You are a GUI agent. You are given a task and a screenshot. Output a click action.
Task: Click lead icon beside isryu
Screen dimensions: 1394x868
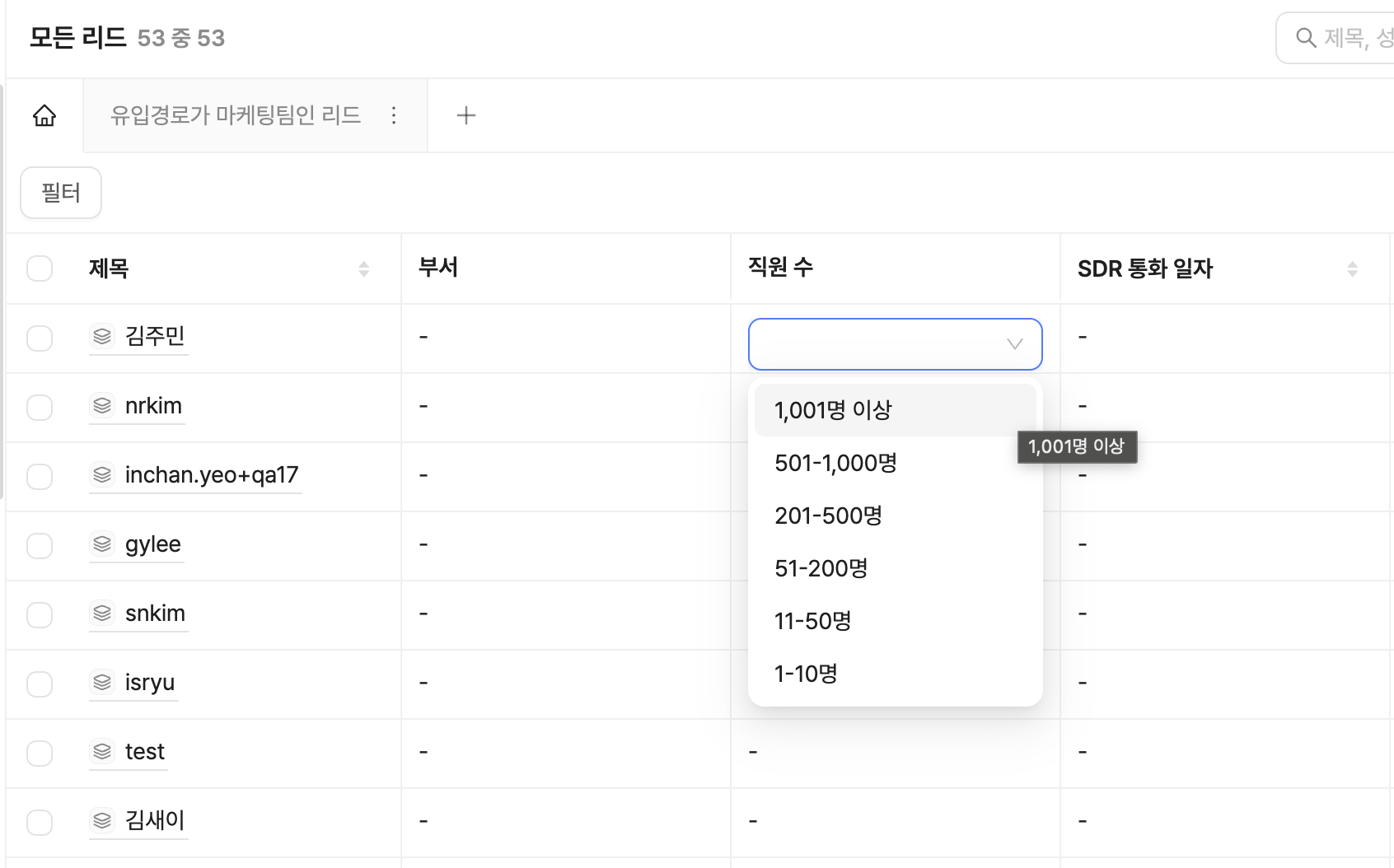(x=102, y=683)
